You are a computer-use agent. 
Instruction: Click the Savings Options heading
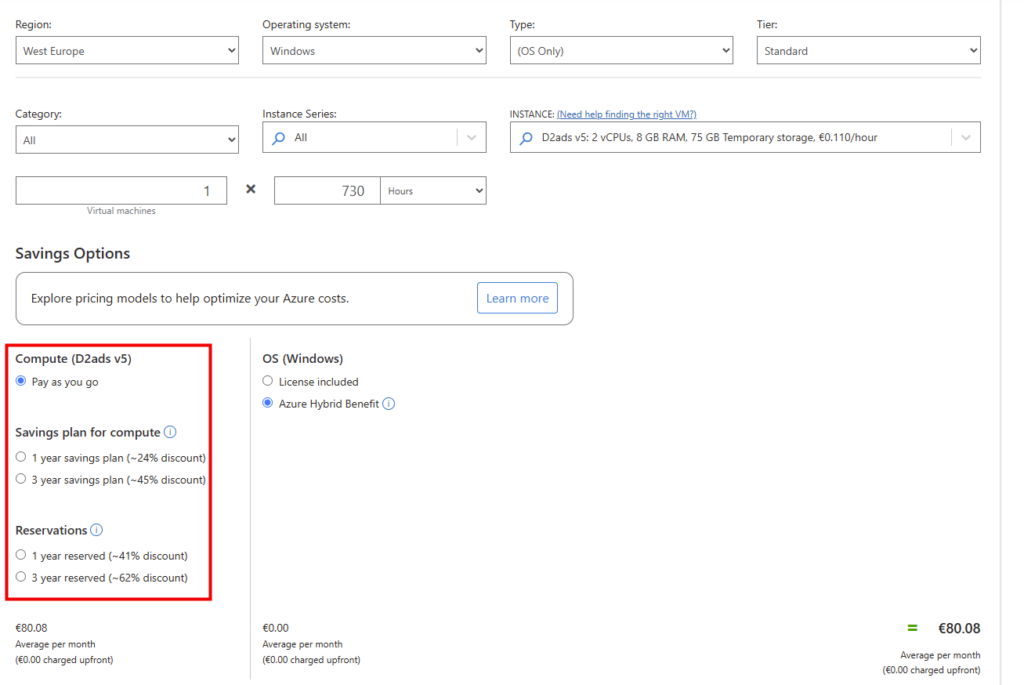click(72, 253)
